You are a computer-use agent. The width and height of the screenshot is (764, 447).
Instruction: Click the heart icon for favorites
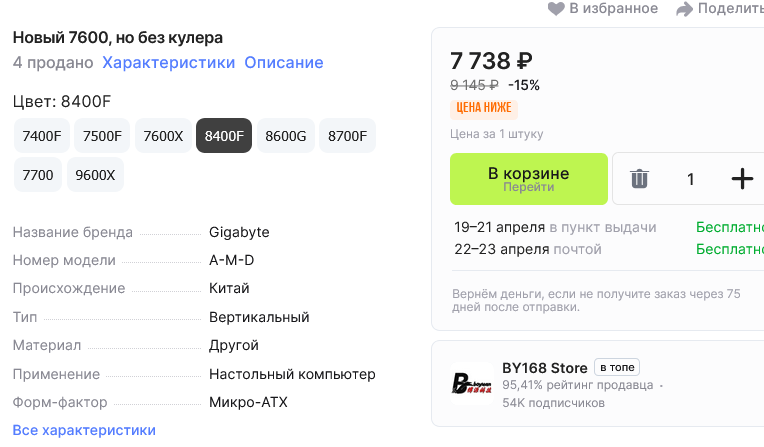point(557,9)
